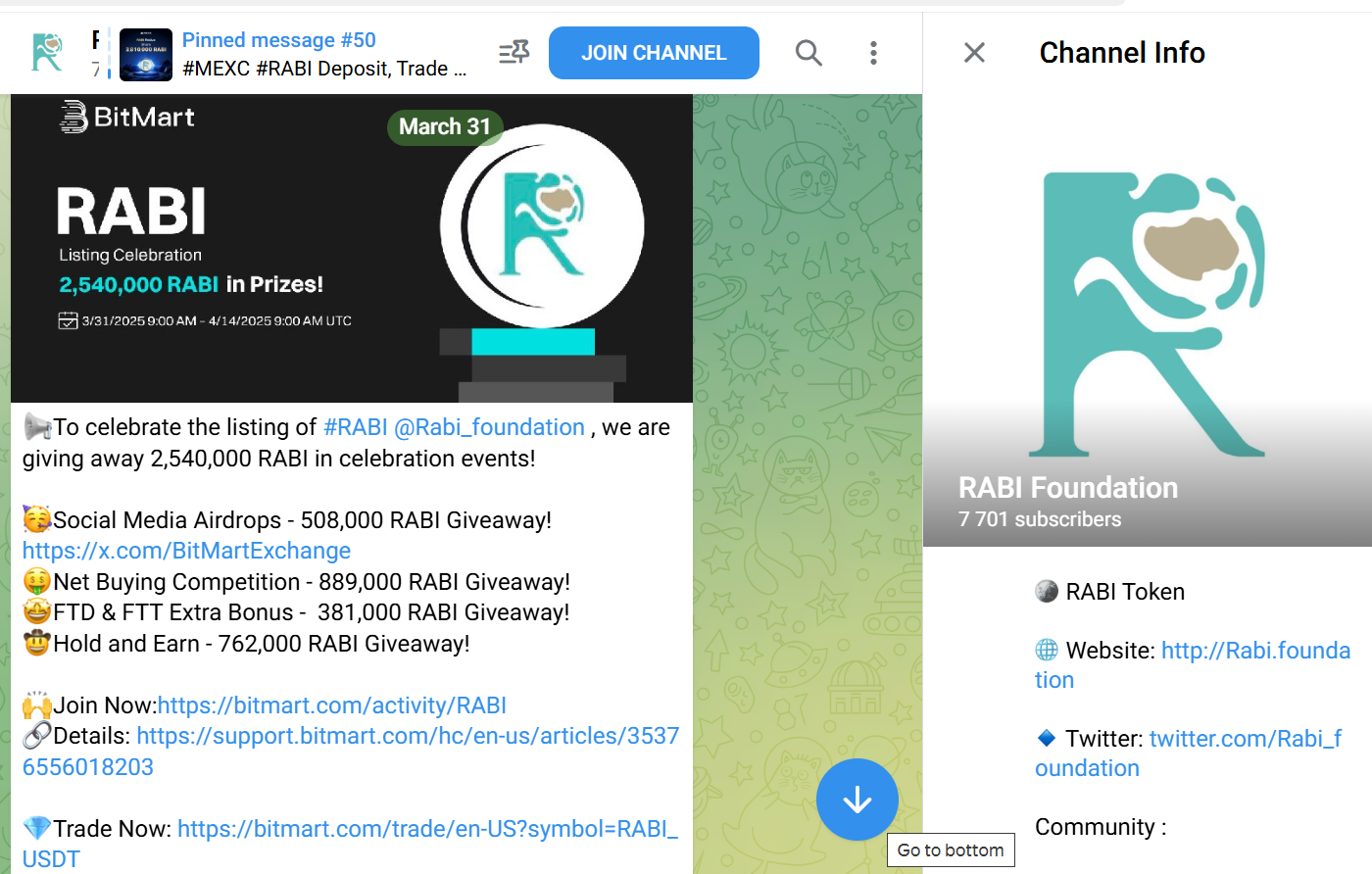Search within the channel
Screen dimensions: 1372x874
pyautogui.click(x=808, y=53)
